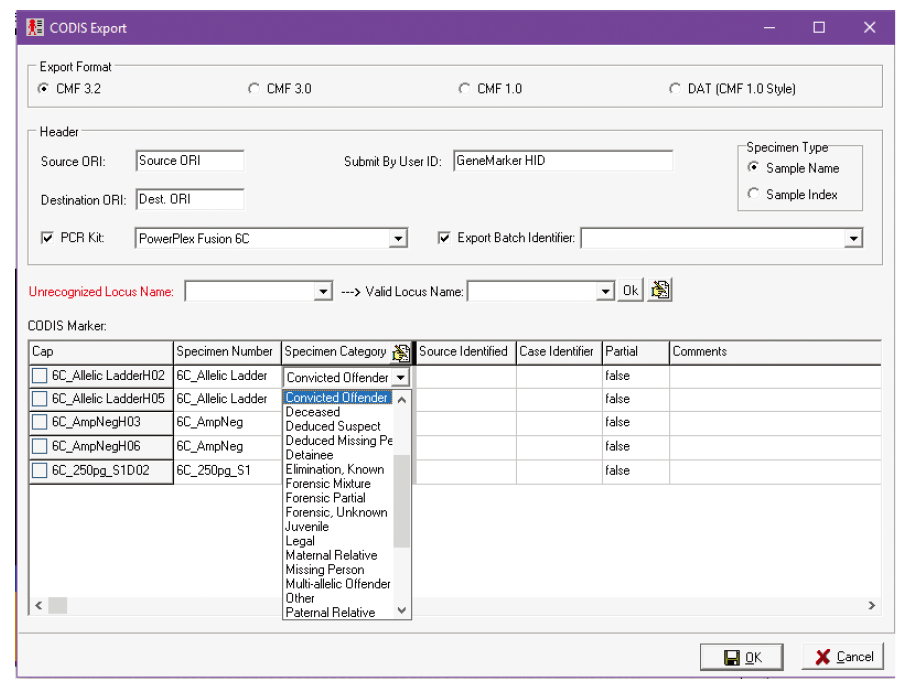
Task: Expand the Valid Locus Name dropdown
Action: (606, 291)
